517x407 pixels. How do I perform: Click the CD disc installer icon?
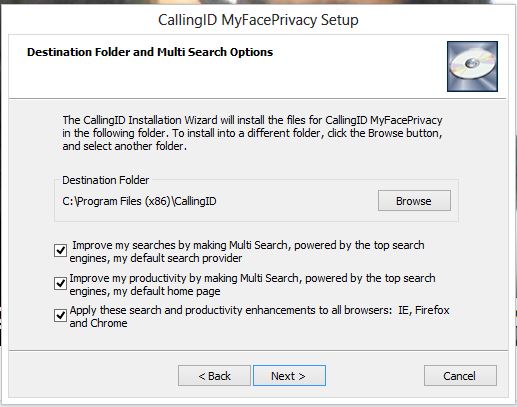click(472, 66)
